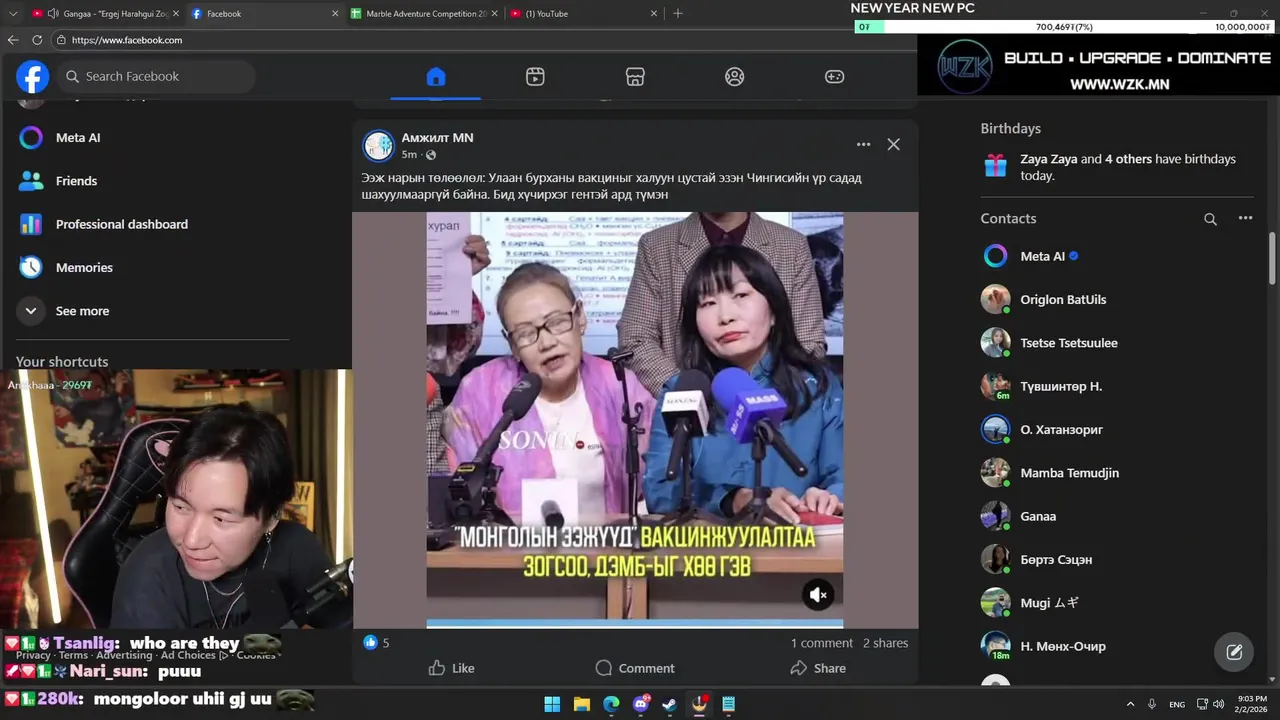
Task: Open the tab search dropdown arrow
Action: point(13,14)
